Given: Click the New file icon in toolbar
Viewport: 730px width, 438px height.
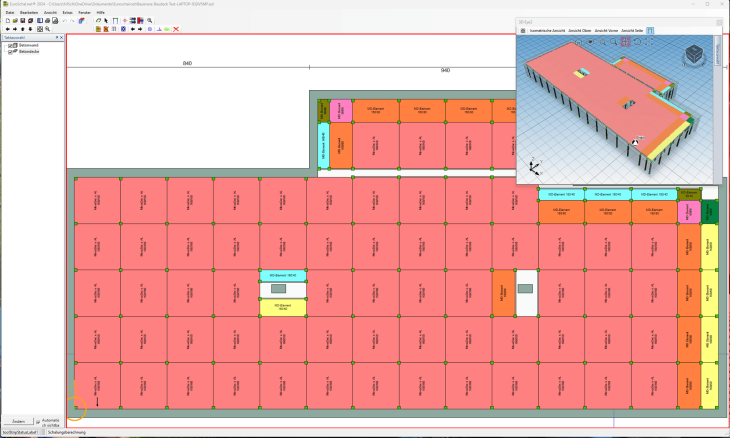Looking at the screenshot, I should click(x=7, y=20).
